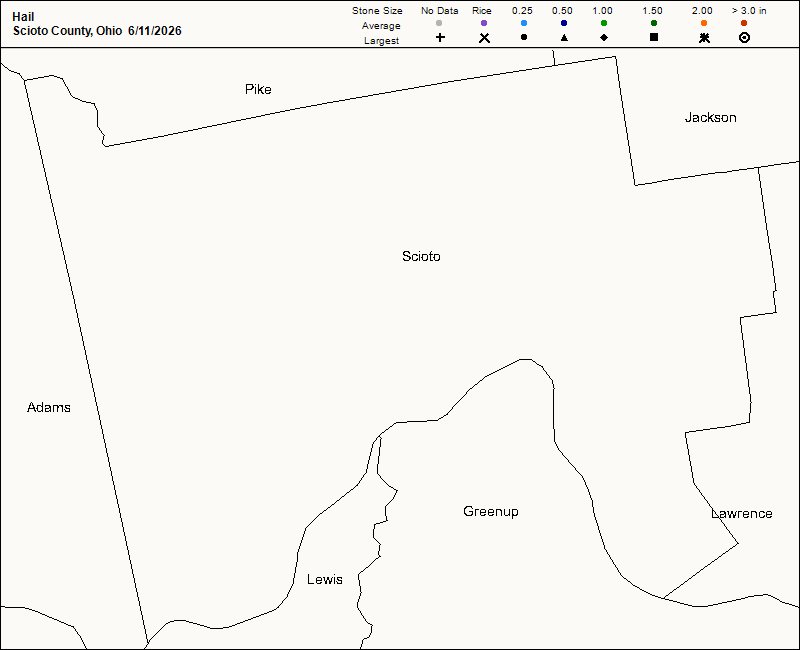
Task: Click the asterisk symbol for 2.00 largest
Action: click(704, 37)
